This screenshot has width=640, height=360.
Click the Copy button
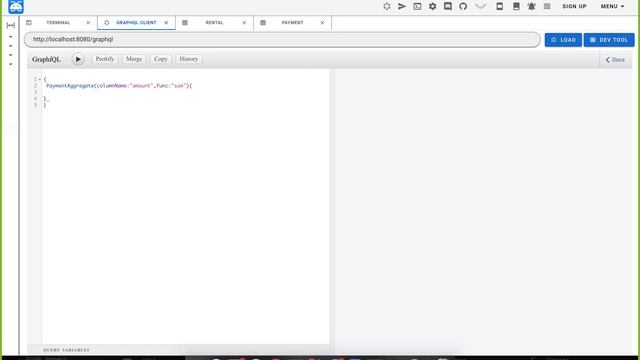click(x=161, y=59)
